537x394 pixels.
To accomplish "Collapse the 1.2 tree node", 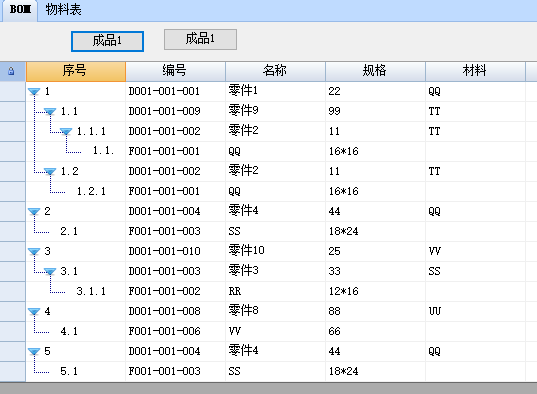I will [x=50, y=171].
